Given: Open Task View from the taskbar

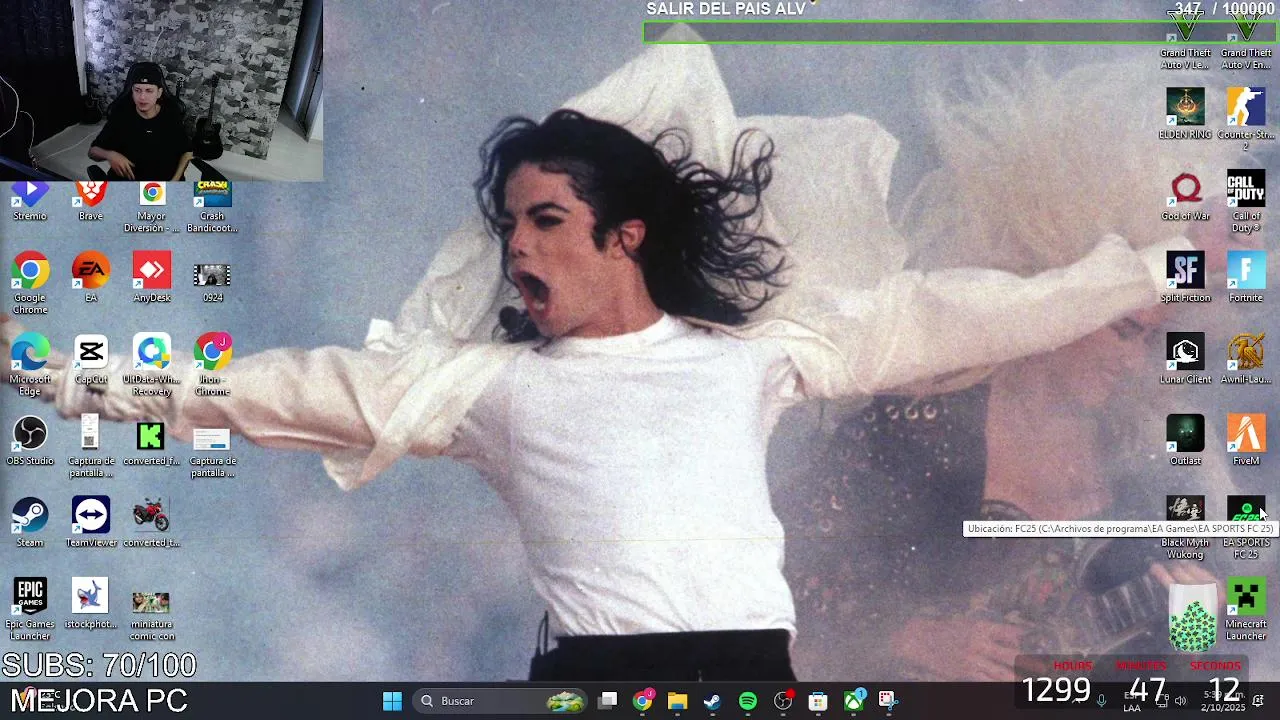Looking at the screenshot, I should (608, 701).
